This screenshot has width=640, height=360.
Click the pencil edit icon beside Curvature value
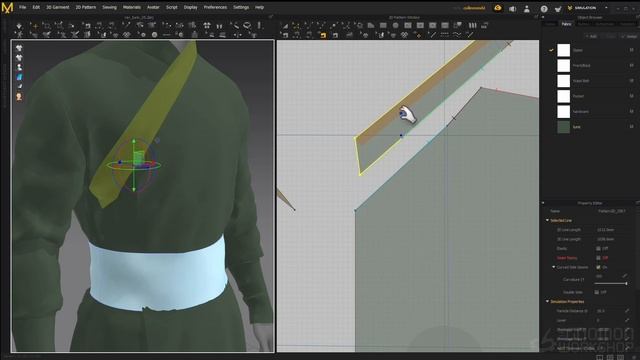(x=624, y=276)
